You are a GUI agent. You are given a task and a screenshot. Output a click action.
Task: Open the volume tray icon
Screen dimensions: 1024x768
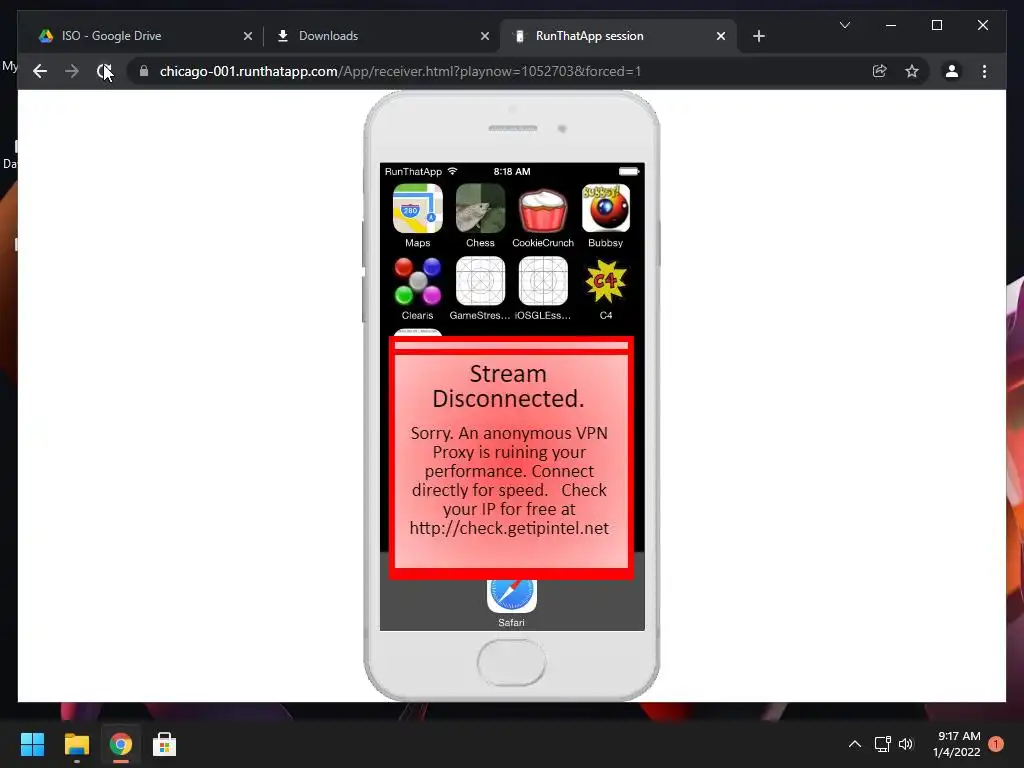point(906,744)
